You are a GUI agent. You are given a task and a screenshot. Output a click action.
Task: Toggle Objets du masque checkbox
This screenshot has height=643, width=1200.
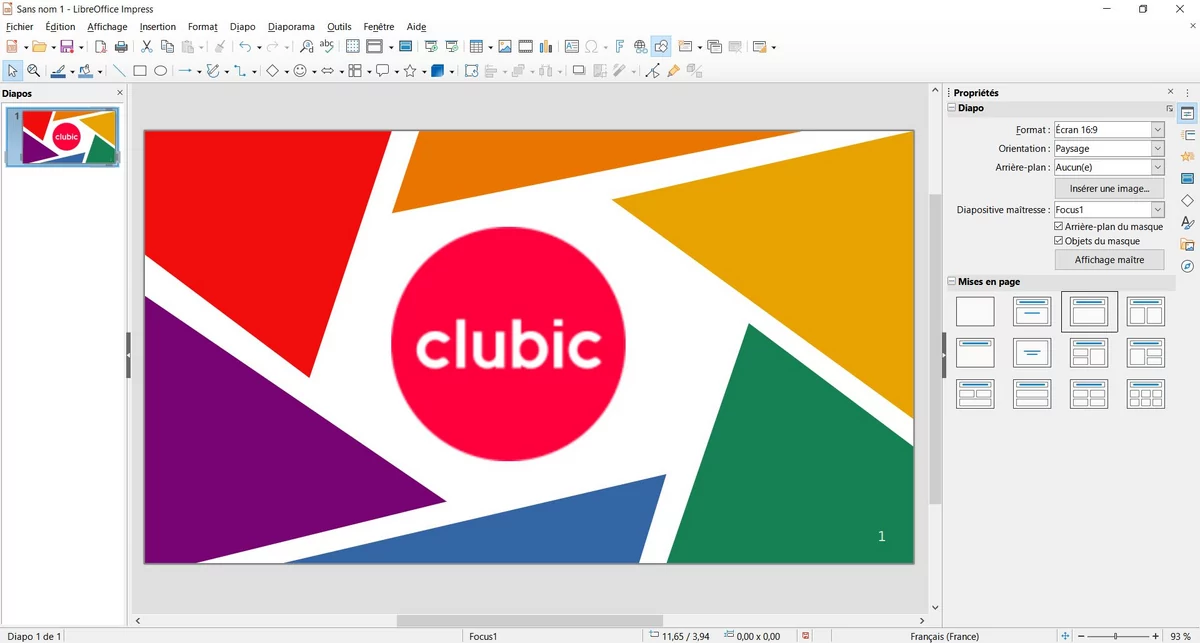(1059, 241)
